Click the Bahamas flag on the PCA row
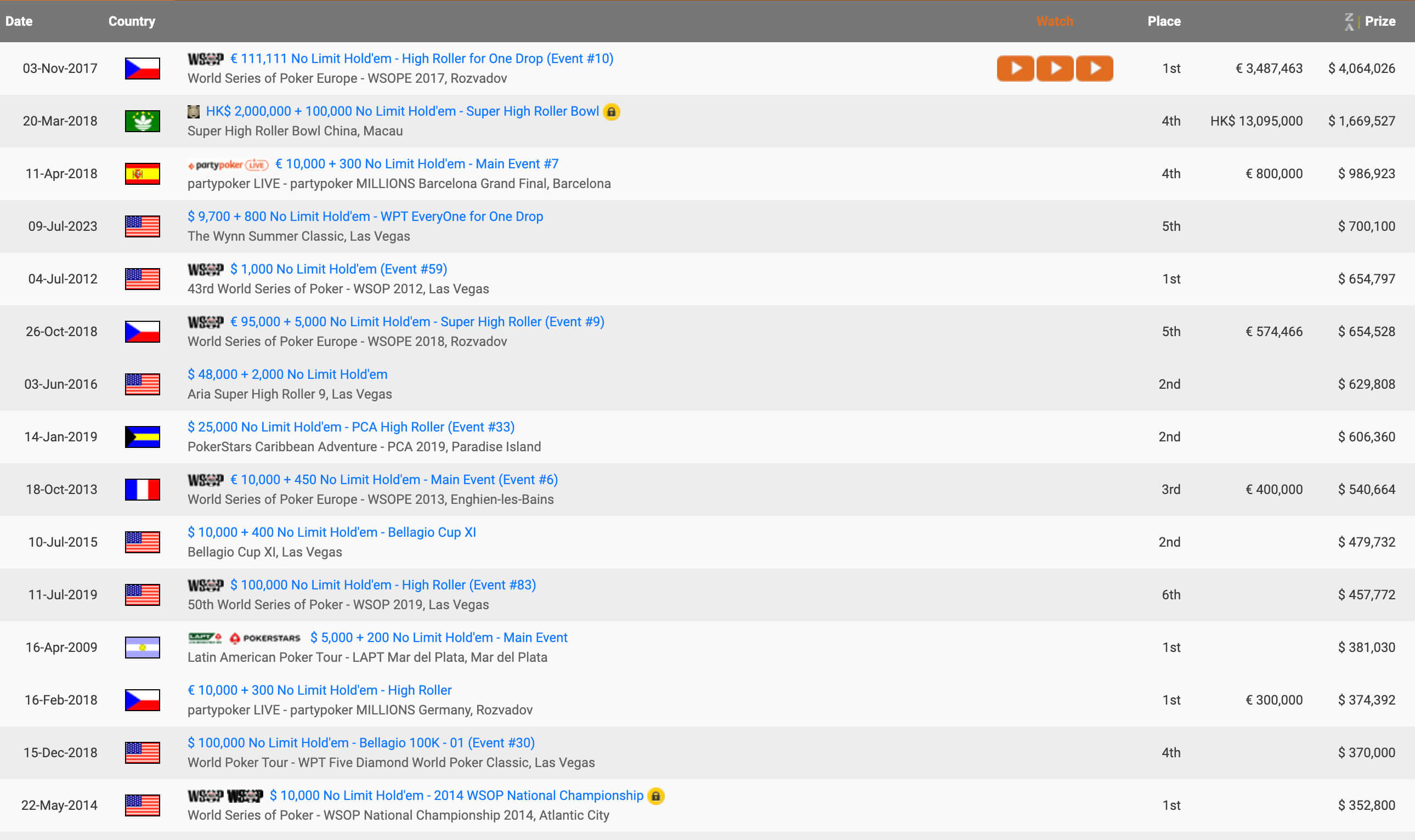1415x840 pixels. [x=142, y=437]
